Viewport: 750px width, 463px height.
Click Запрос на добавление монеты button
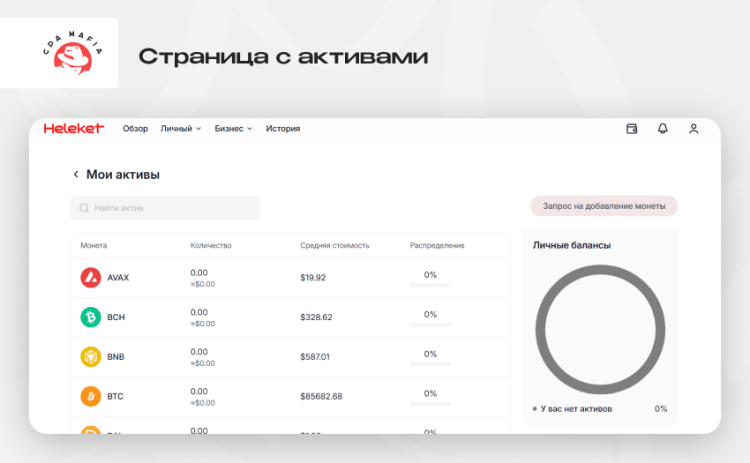coord(604,206)
